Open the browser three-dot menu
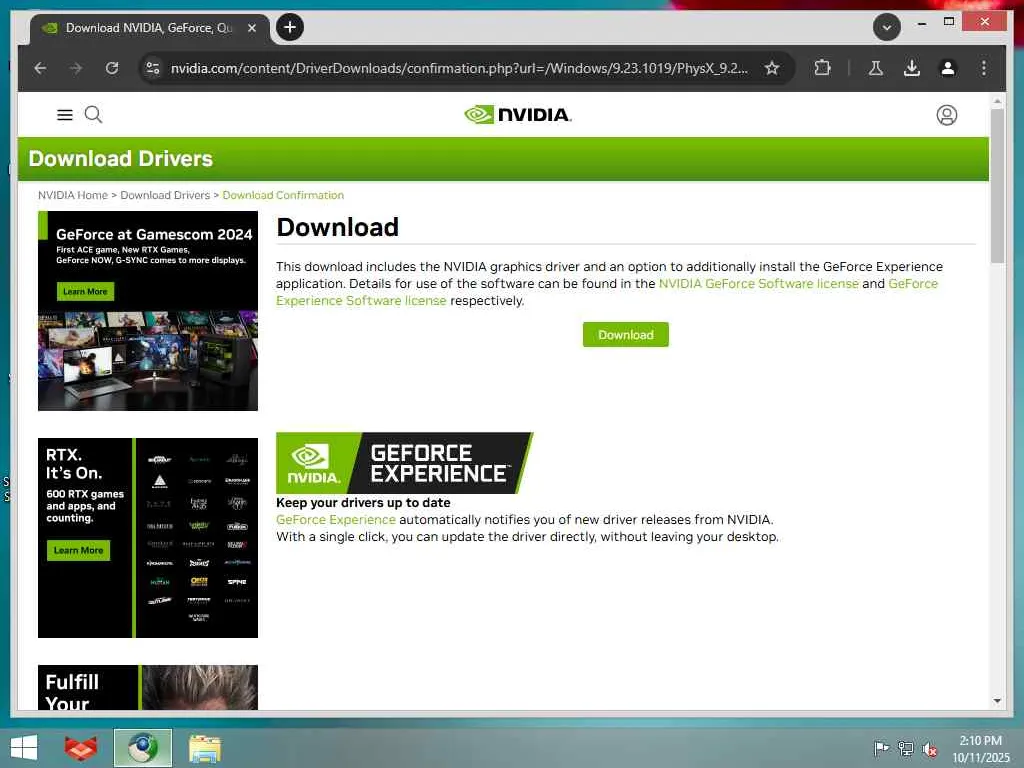This screenshot has width=1024, height=768. point(984,68)
